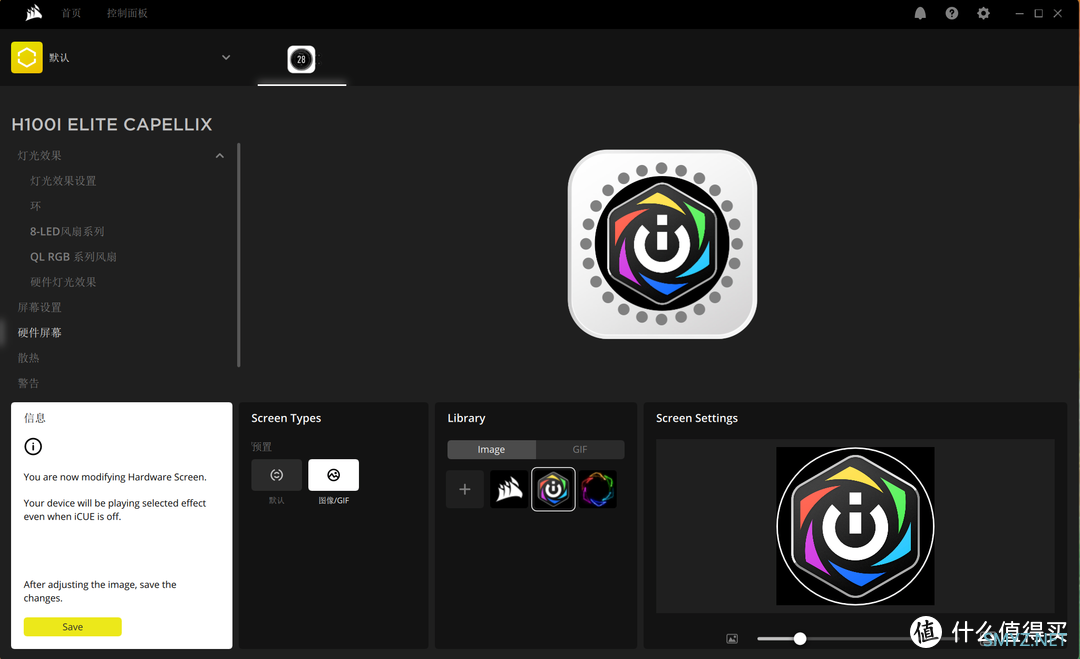Viewport: 1080px width, 659px height.
Task: Select the Corsair sails library thumbnail
Action: [x=509, y=490]
